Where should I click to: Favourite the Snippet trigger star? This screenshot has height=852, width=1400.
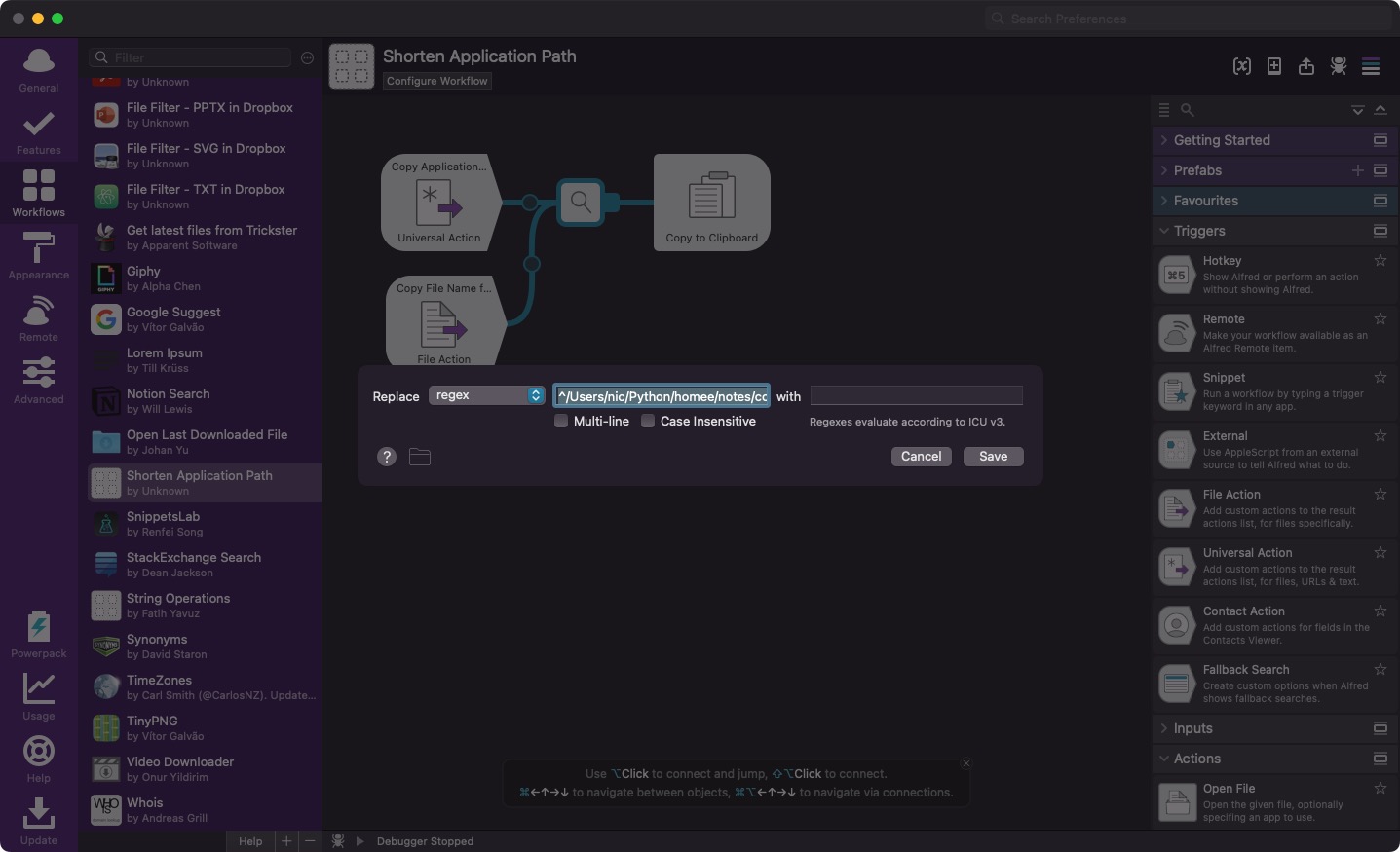[1380, 377]
